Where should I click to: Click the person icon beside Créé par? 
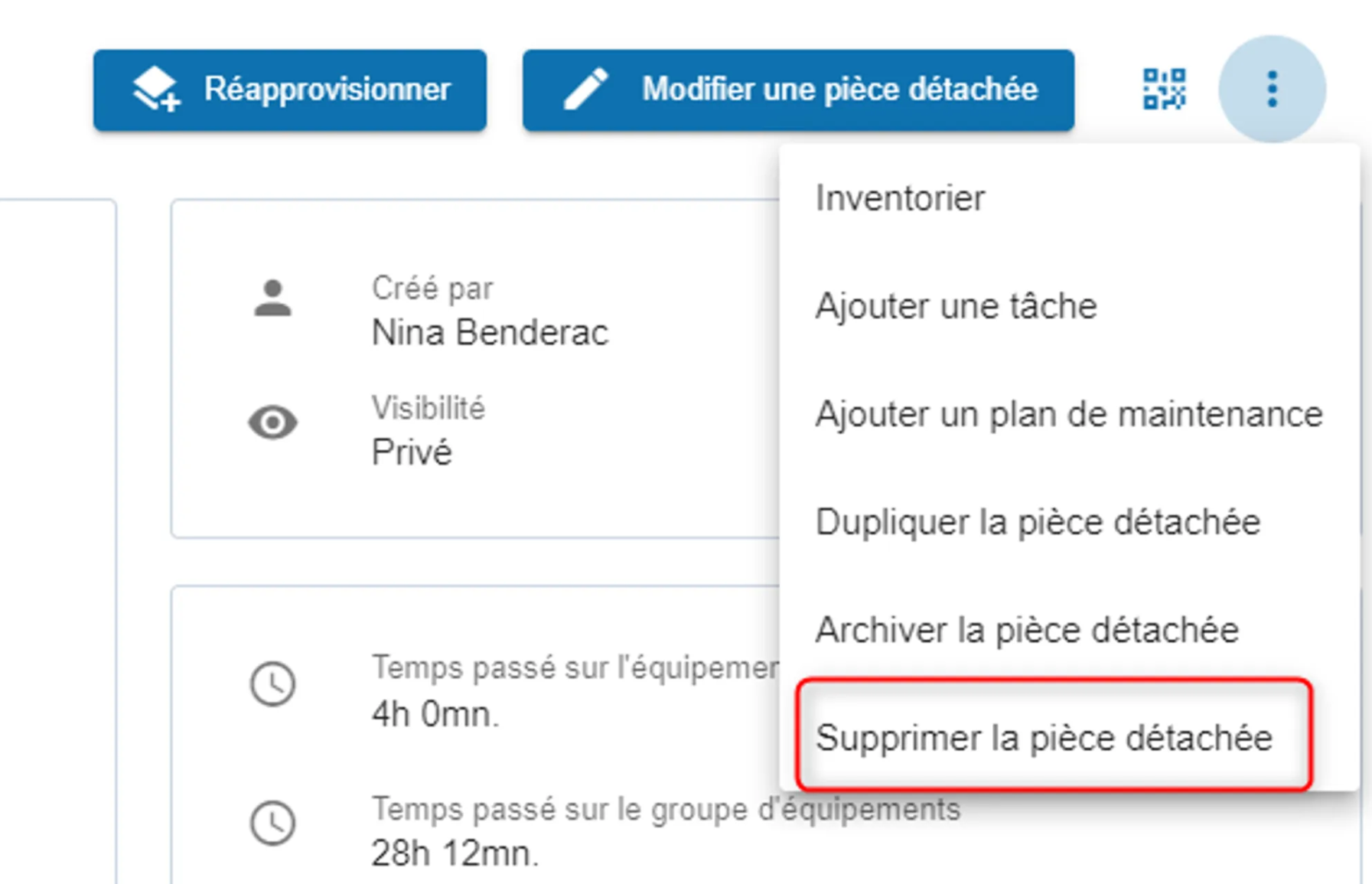coord(272,298)
